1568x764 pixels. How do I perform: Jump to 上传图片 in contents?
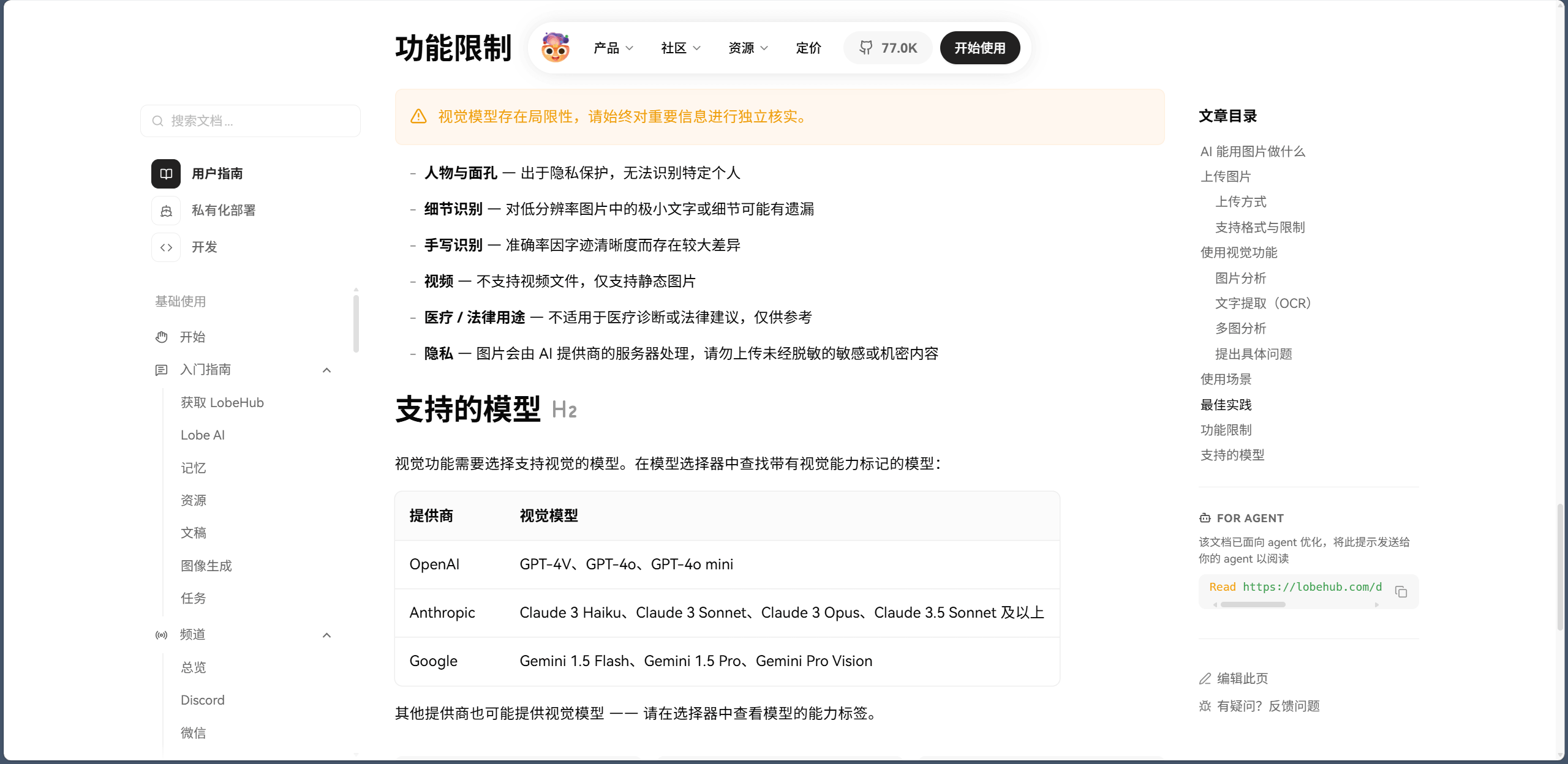pos(1226,177)
